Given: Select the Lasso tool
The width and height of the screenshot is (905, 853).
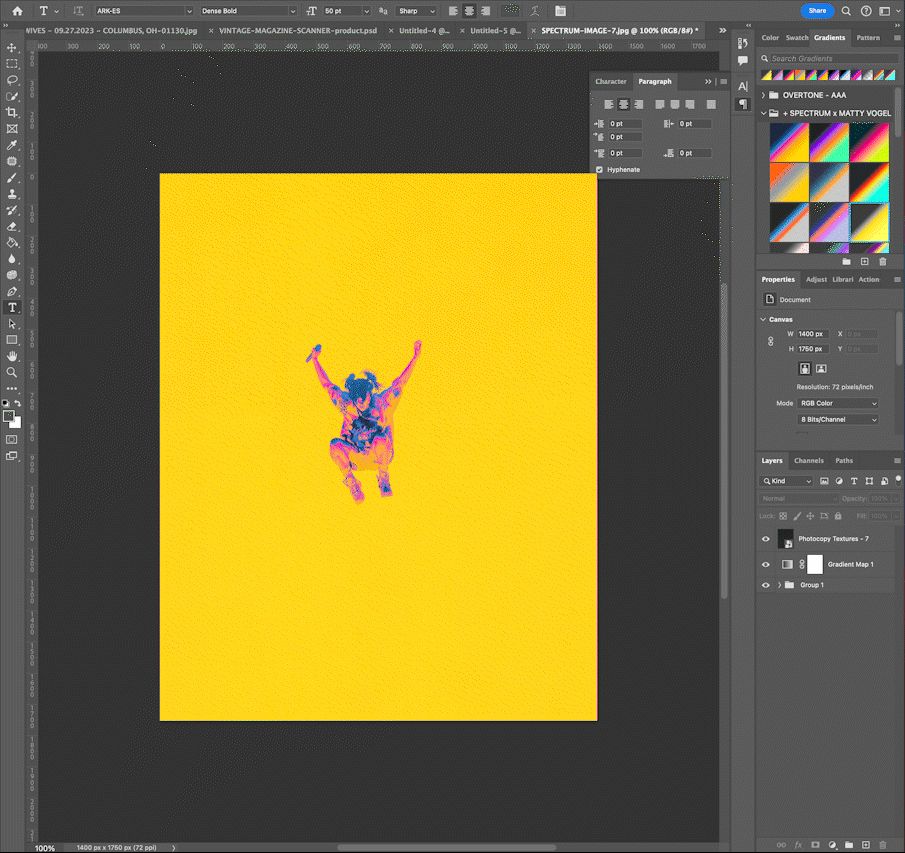Looking at the screenshot, I should point(12,80).
